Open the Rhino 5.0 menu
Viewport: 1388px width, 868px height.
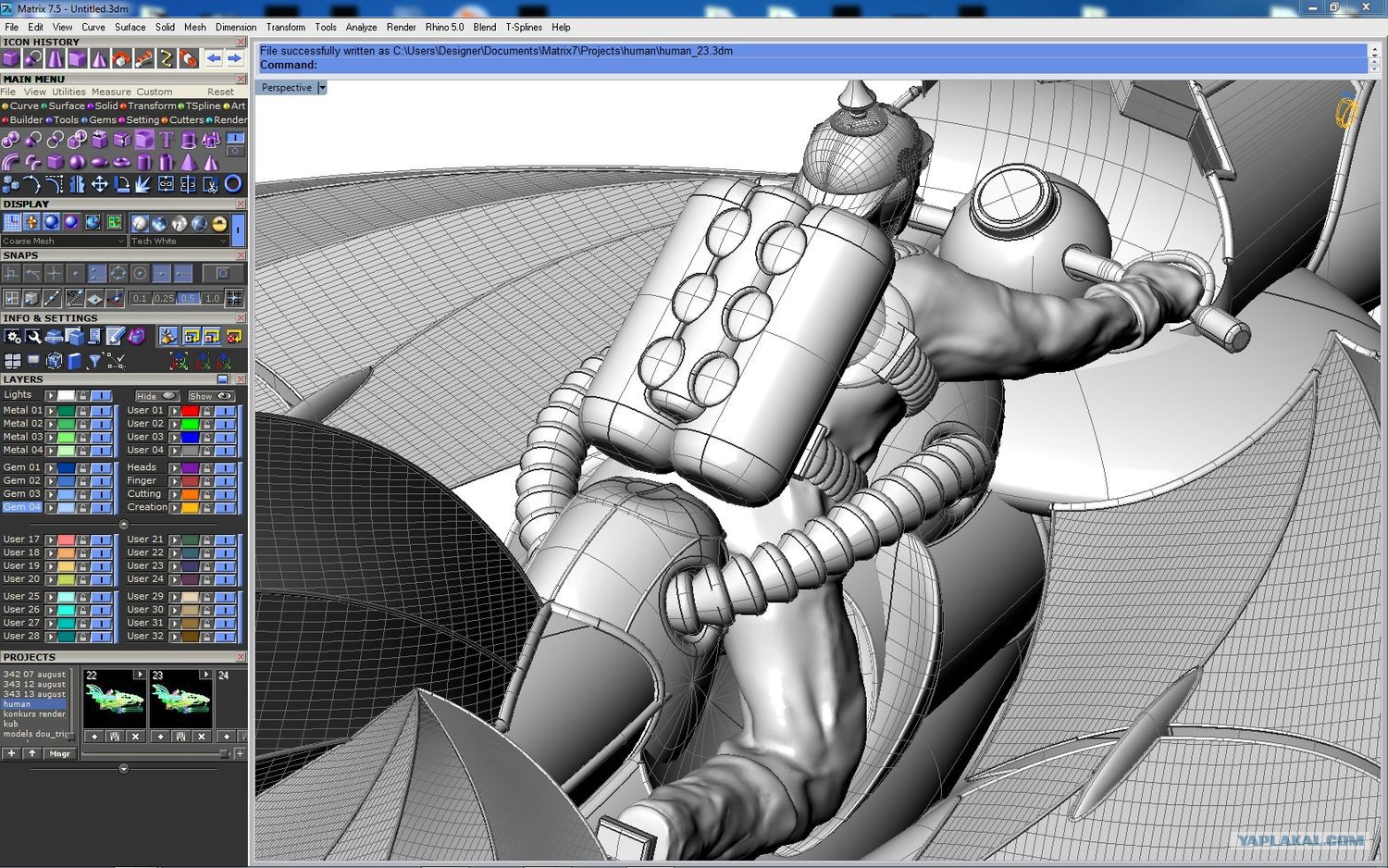coord(444,27)
